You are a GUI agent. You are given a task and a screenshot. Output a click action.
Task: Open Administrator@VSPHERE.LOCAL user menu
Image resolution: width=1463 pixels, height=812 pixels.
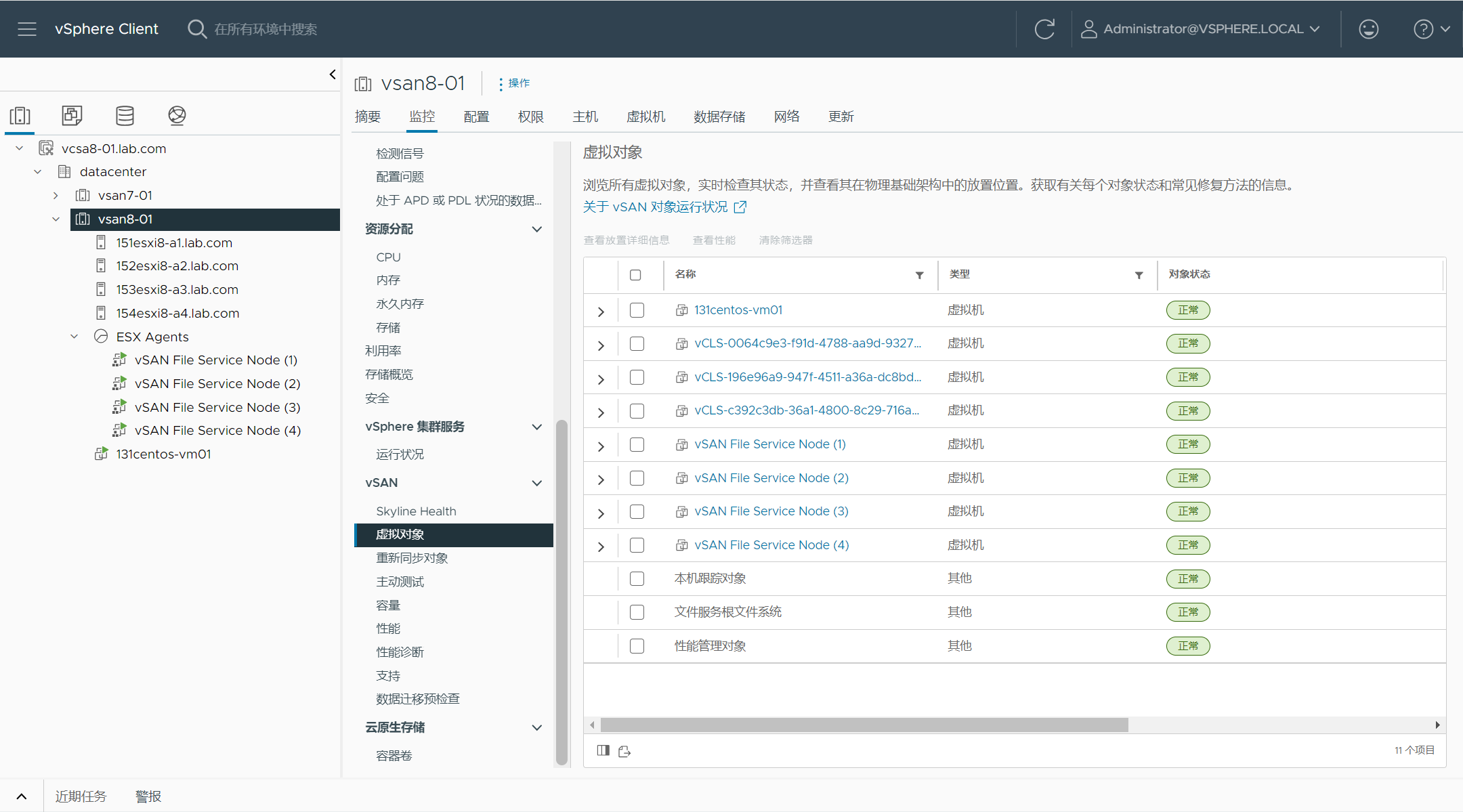point(1212,29)
